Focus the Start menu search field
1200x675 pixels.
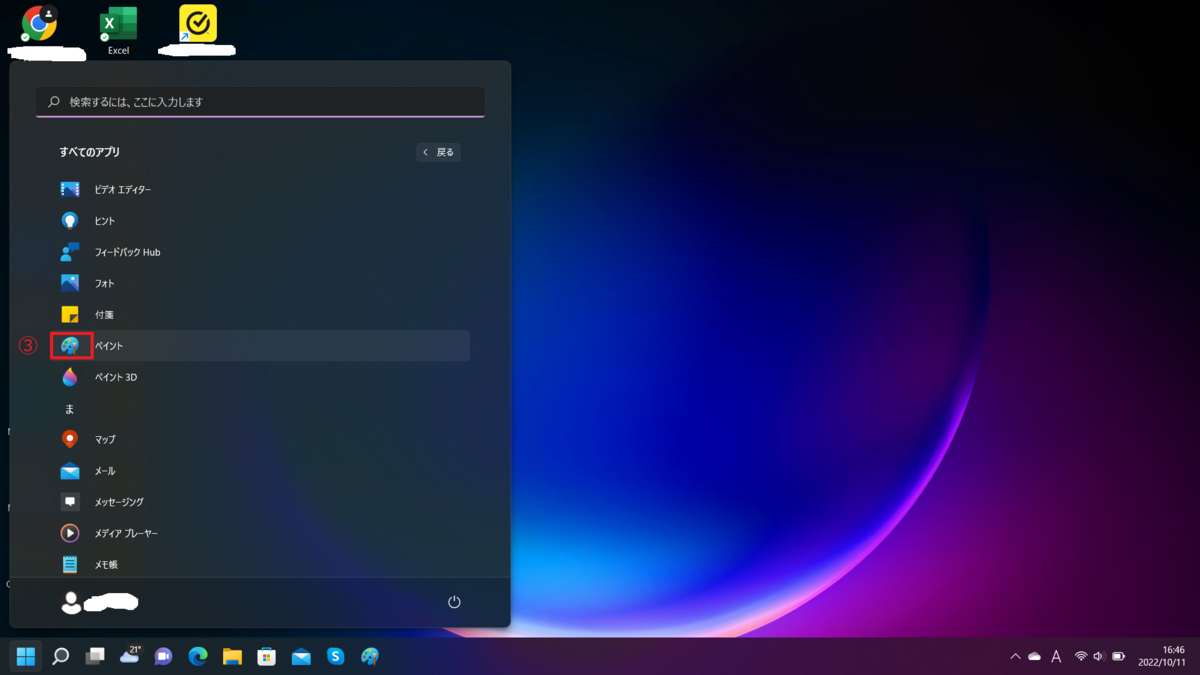260,102
